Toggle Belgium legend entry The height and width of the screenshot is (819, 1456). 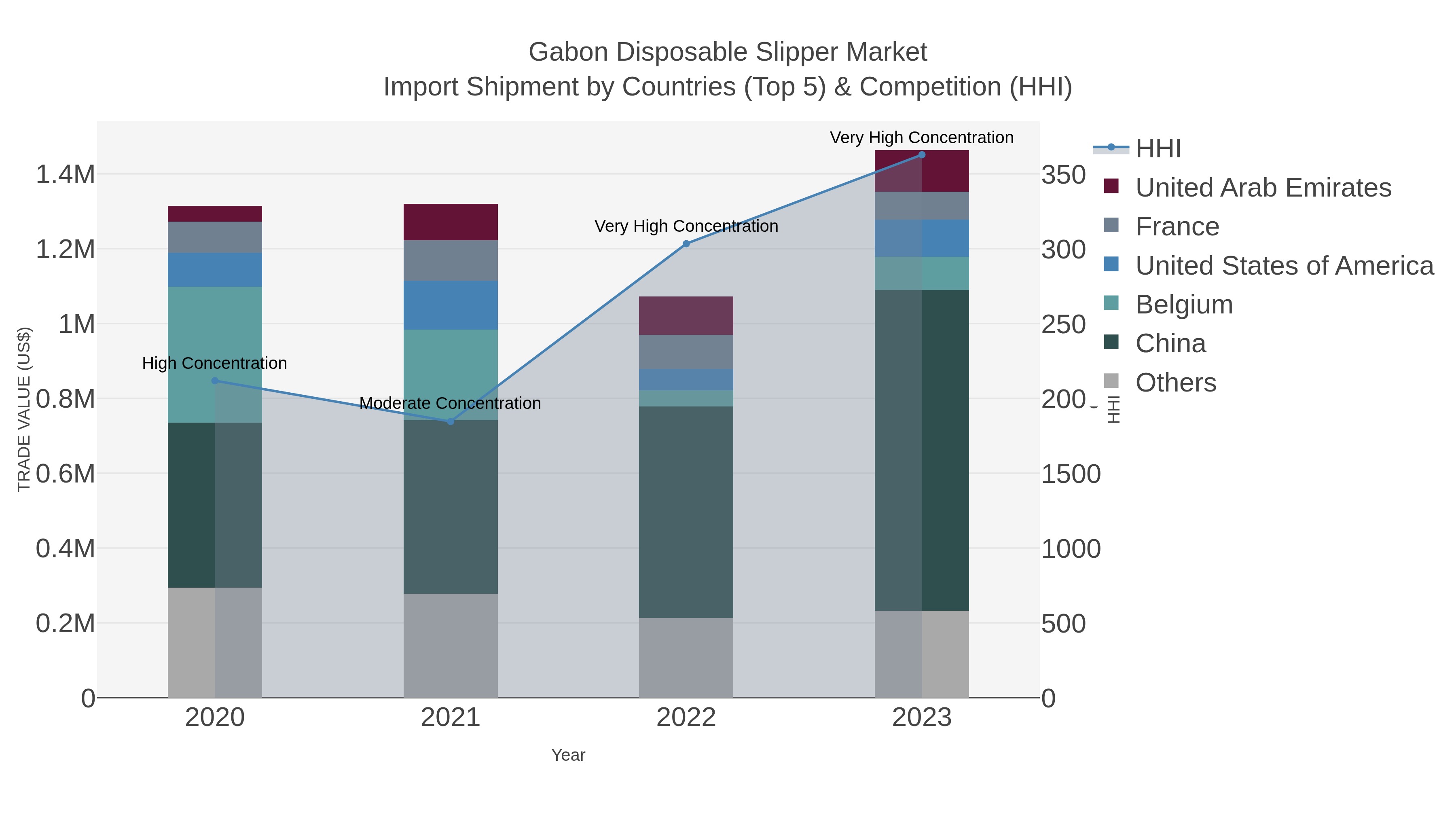1168,305
